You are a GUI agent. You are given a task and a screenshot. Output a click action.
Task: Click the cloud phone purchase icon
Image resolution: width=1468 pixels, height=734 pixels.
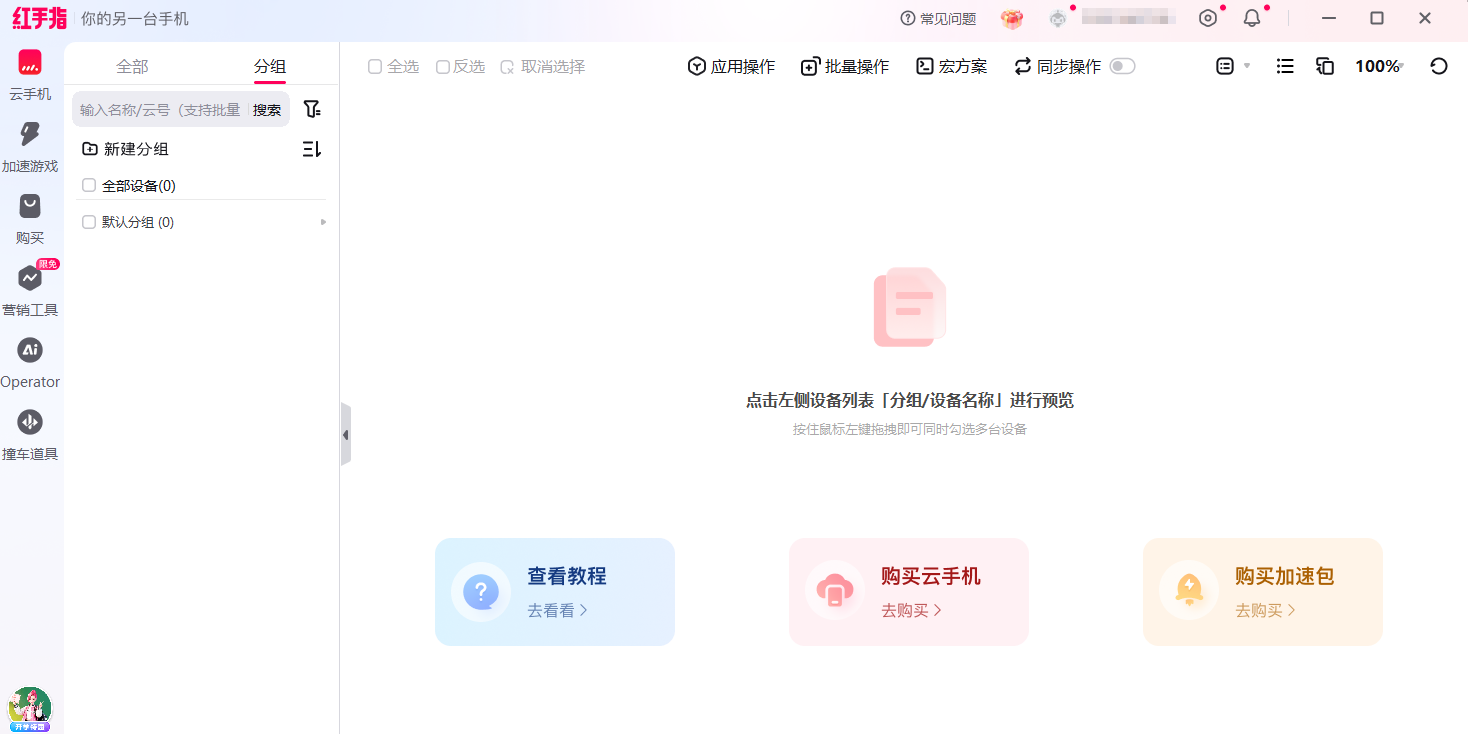click(x=835, y=591)
